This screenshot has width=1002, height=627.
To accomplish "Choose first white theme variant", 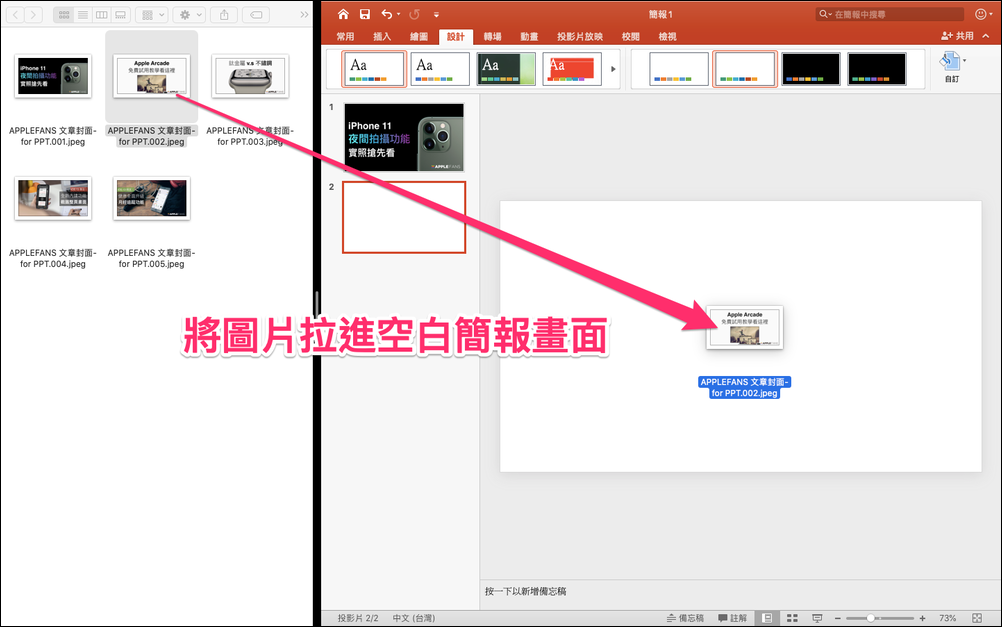I will coord(679,69).
